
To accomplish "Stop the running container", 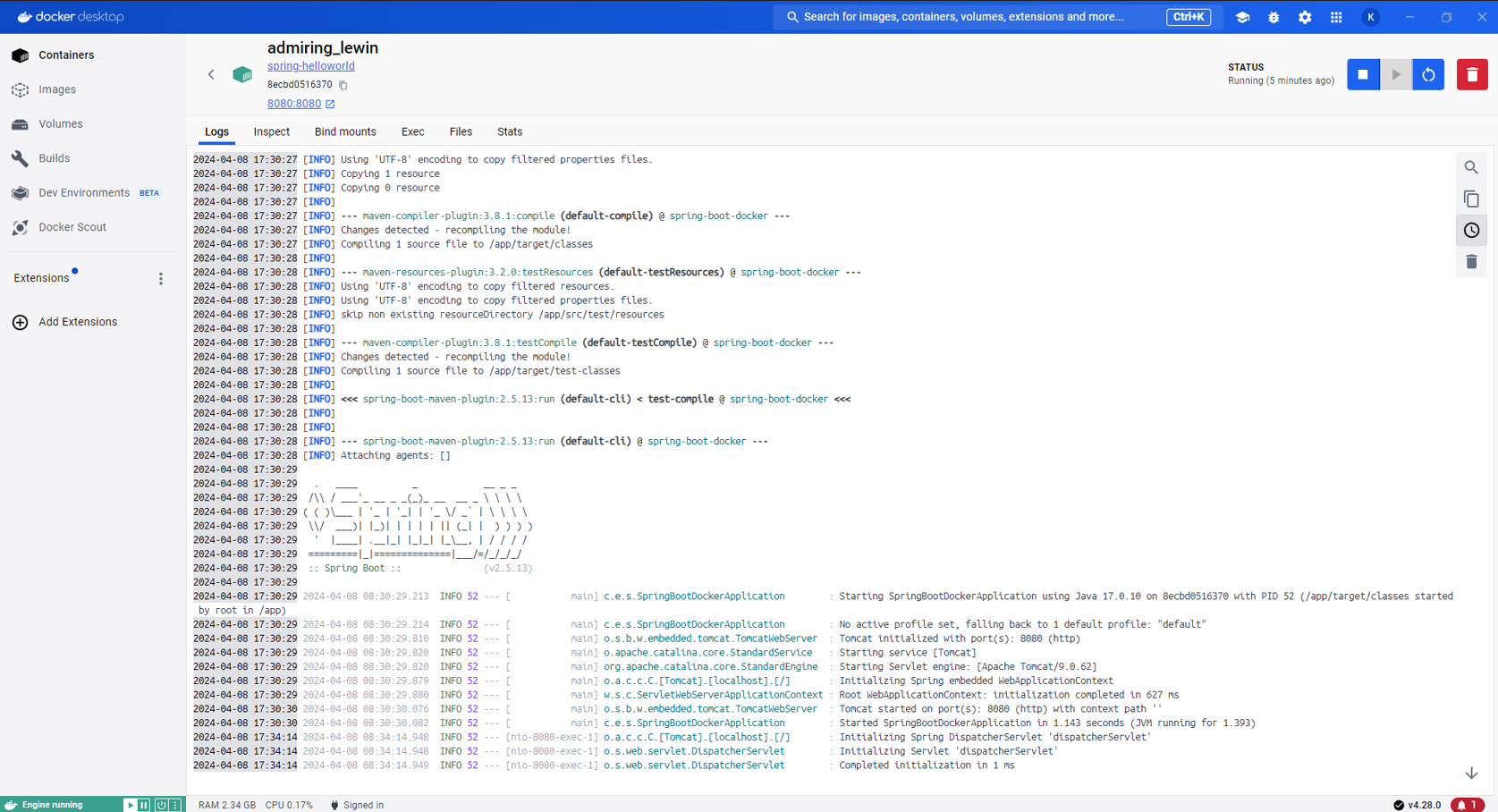I will coord(1363,75).
